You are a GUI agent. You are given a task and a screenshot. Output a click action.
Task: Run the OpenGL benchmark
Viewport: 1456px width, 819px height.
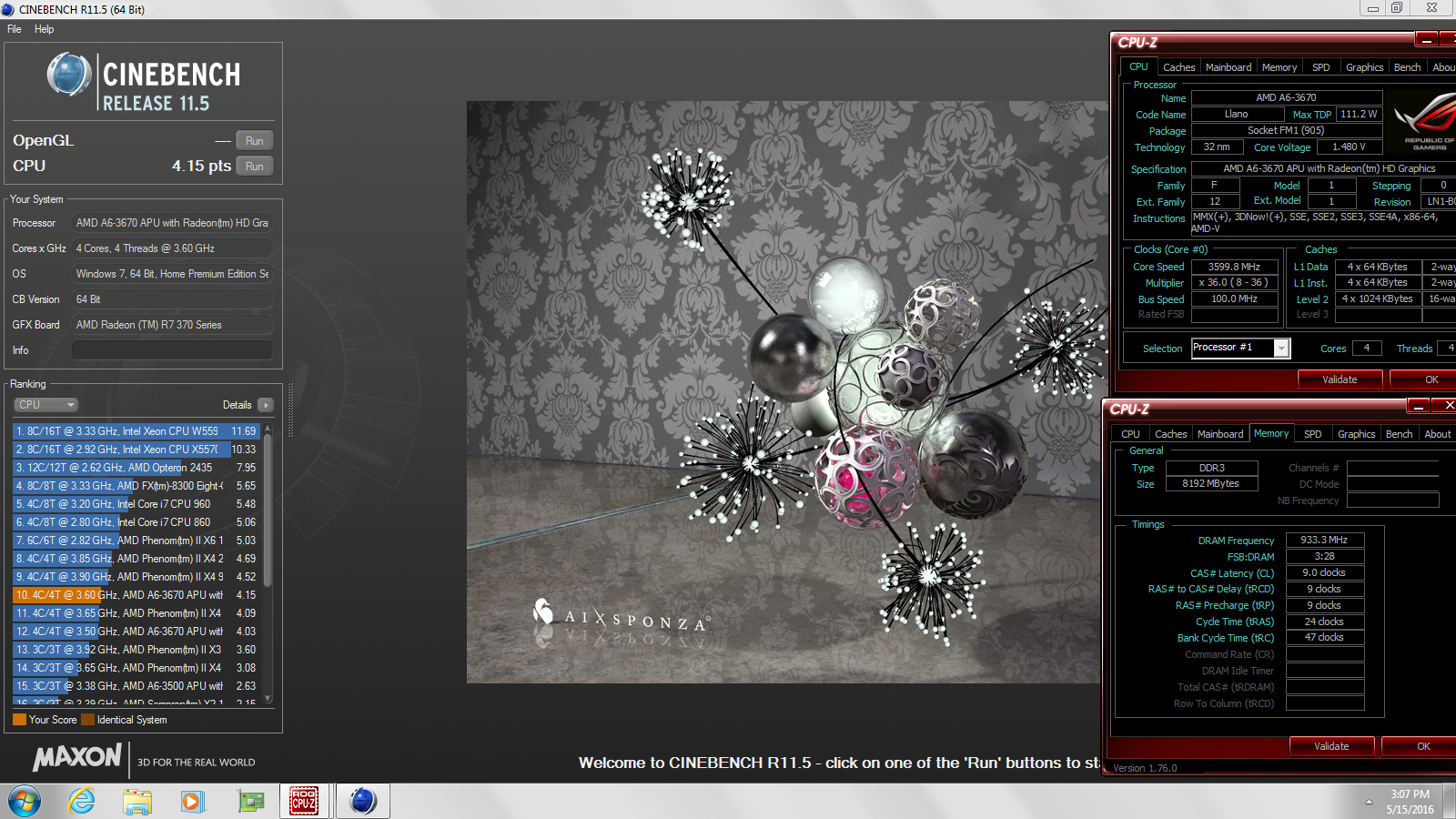tap(255, 141)
